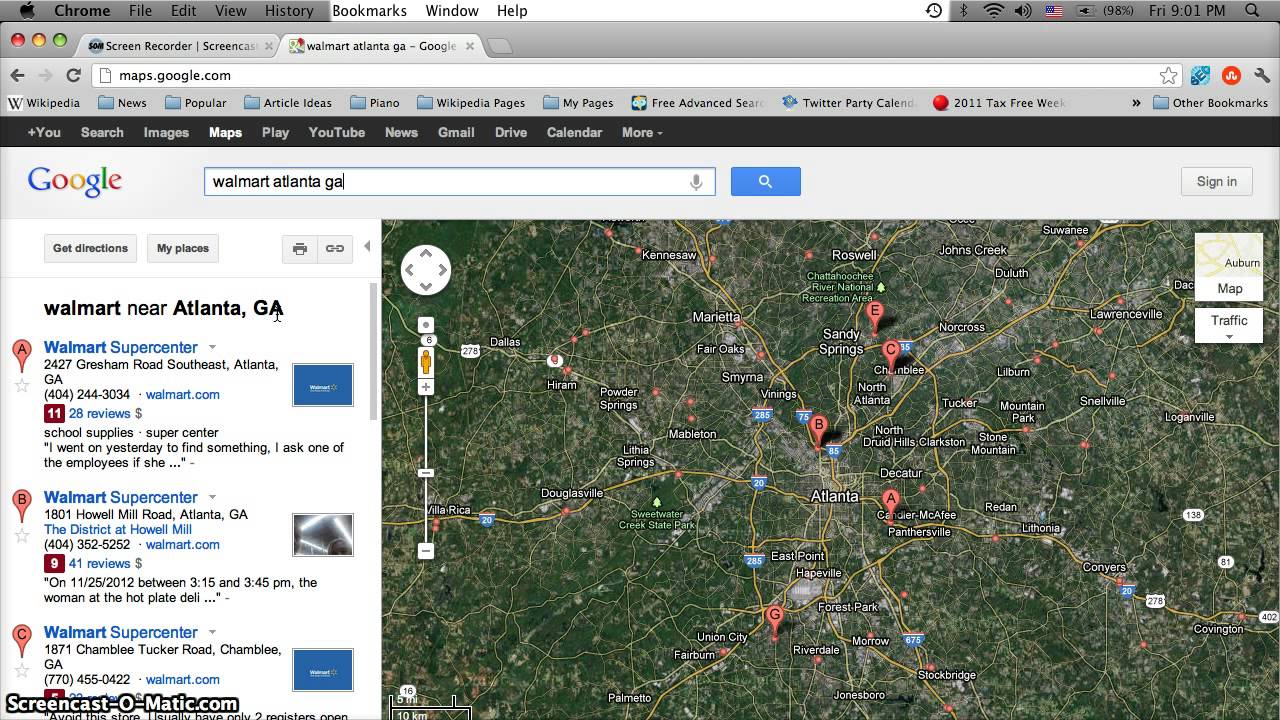
Task: Print the map results
Action: coord(300,249)
